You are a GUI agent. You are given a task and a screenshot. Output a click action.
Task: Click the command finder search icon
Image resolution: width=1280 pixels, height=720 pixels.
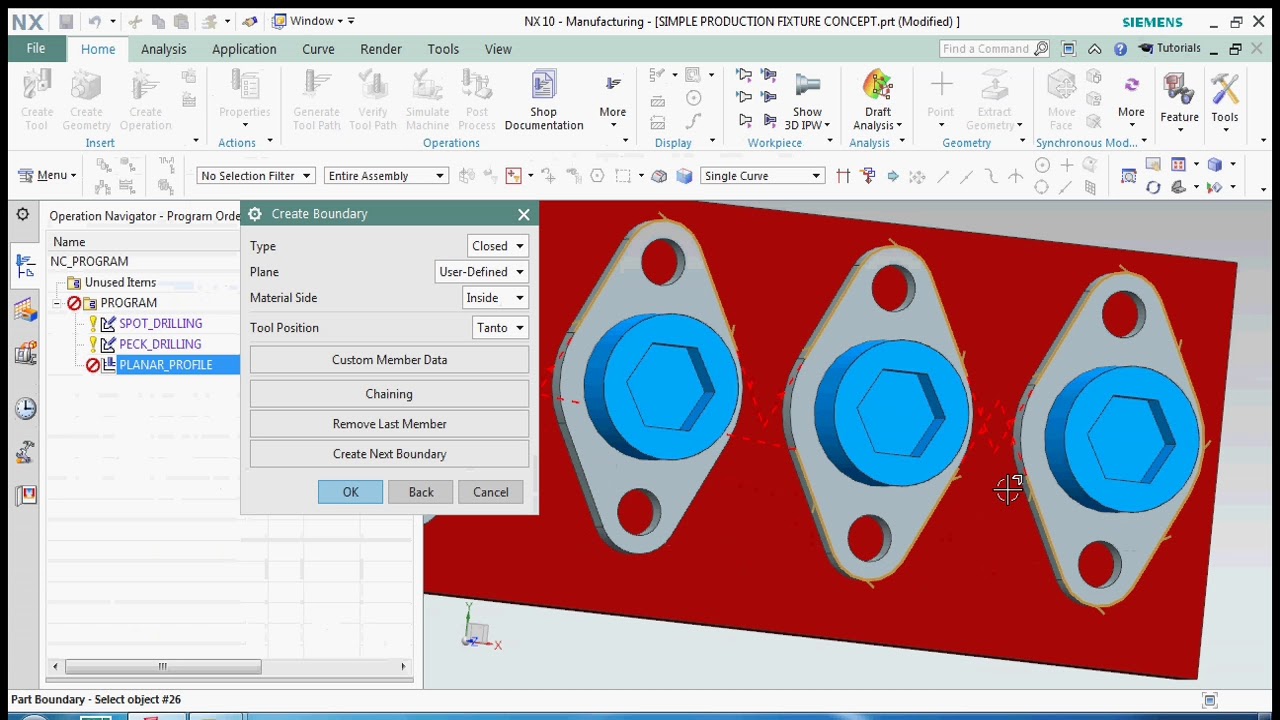pyautogui.click(x=1041, y=48)
